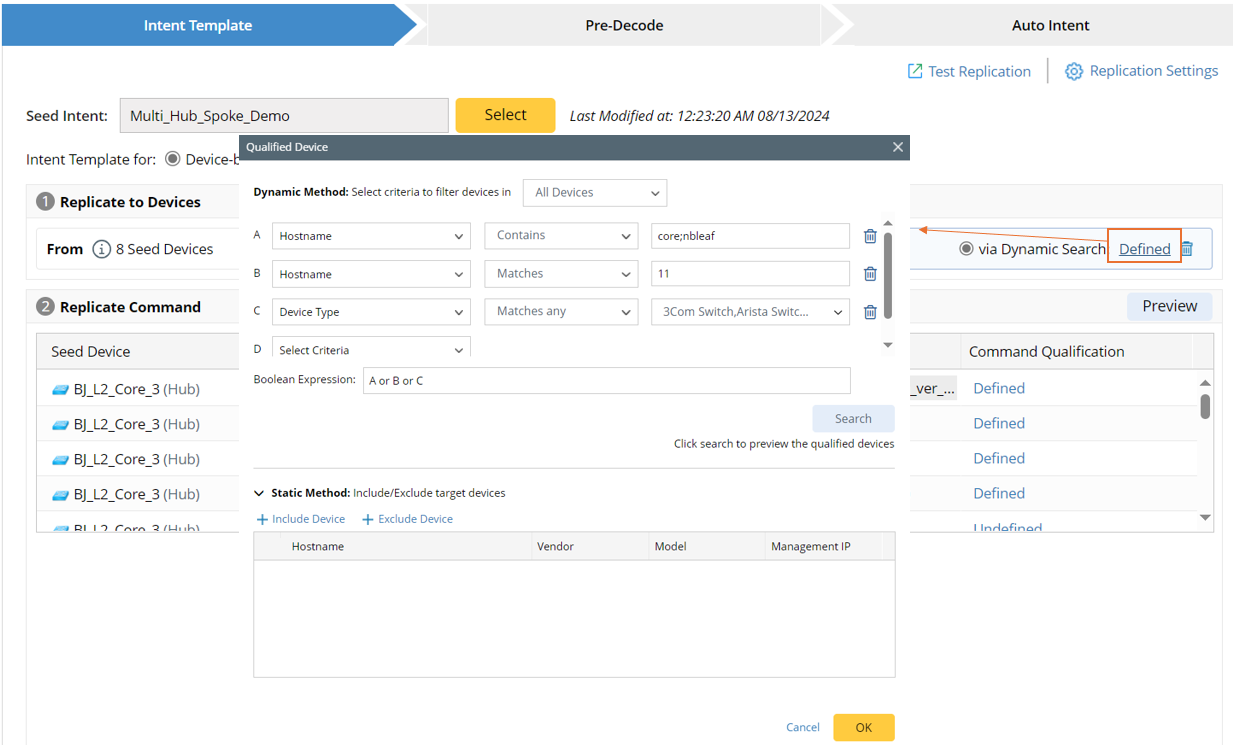Collapse the Static Method section
This screenshot has height=745, width=1233.
(x=259, y=493)
